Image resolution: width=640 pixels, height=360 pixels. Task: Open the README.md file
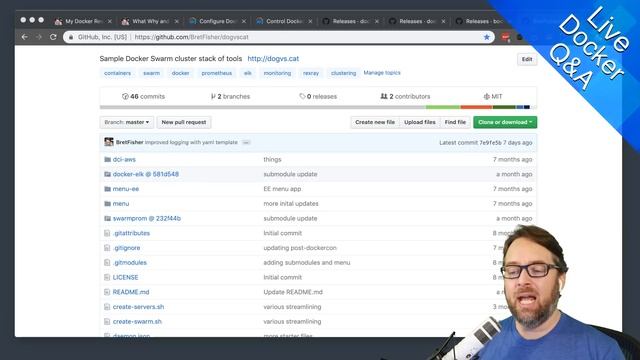[x=131, y=292]
